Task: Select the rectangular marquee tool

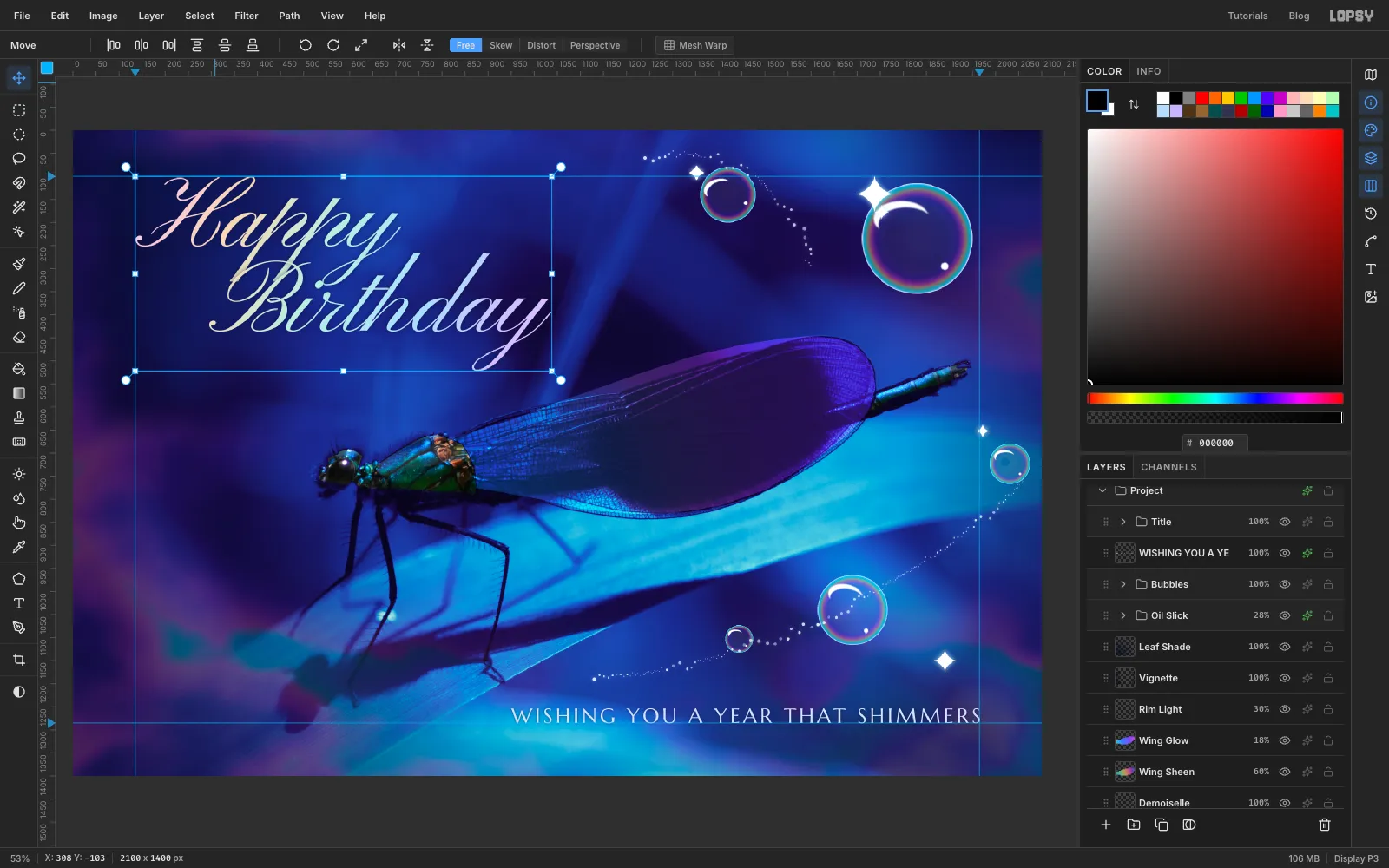Action: (19, 110)
